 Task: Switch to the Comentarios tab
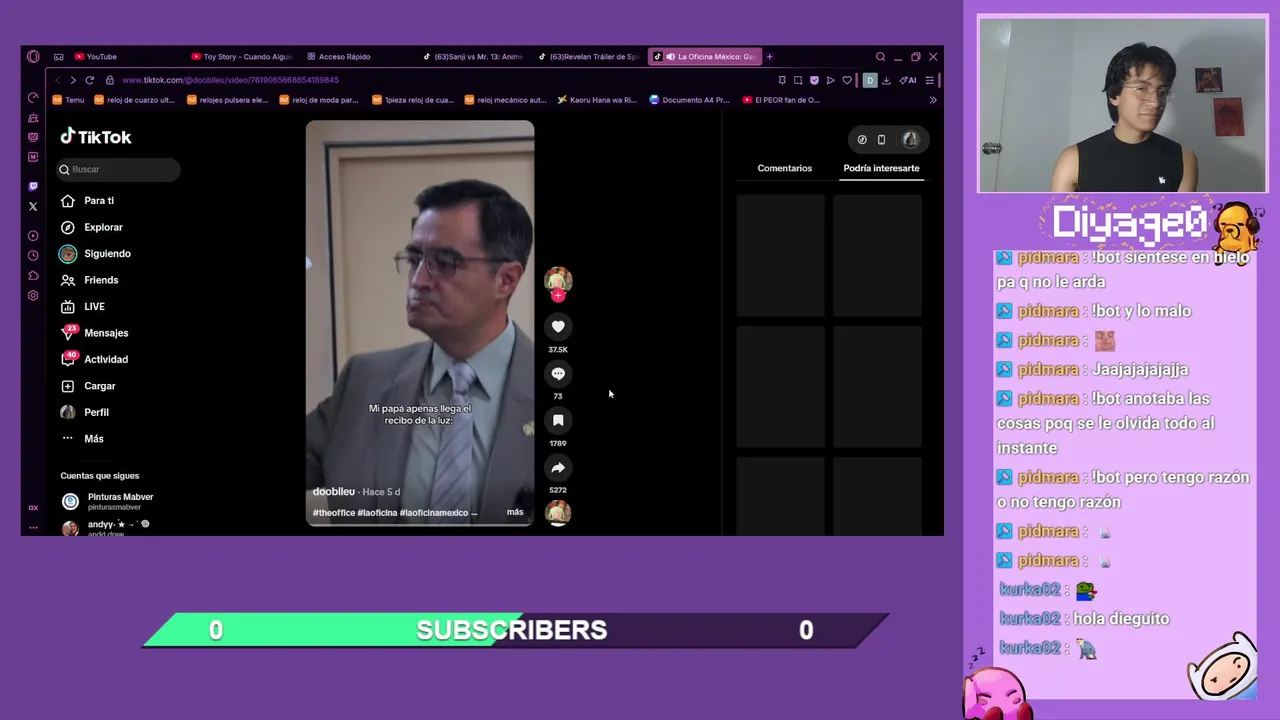tap(784, 168)
